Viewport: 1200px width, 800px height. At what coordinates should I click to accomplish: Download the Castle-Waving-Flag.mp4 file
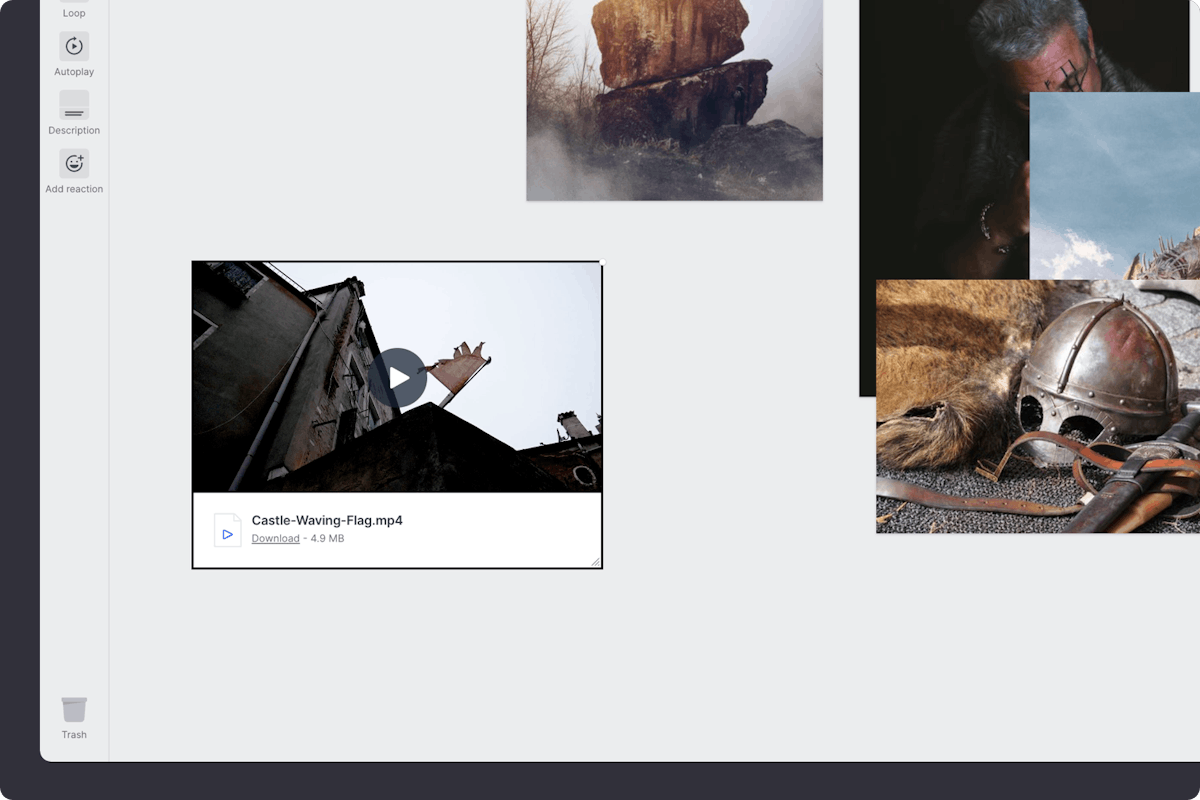coord(275,538)
